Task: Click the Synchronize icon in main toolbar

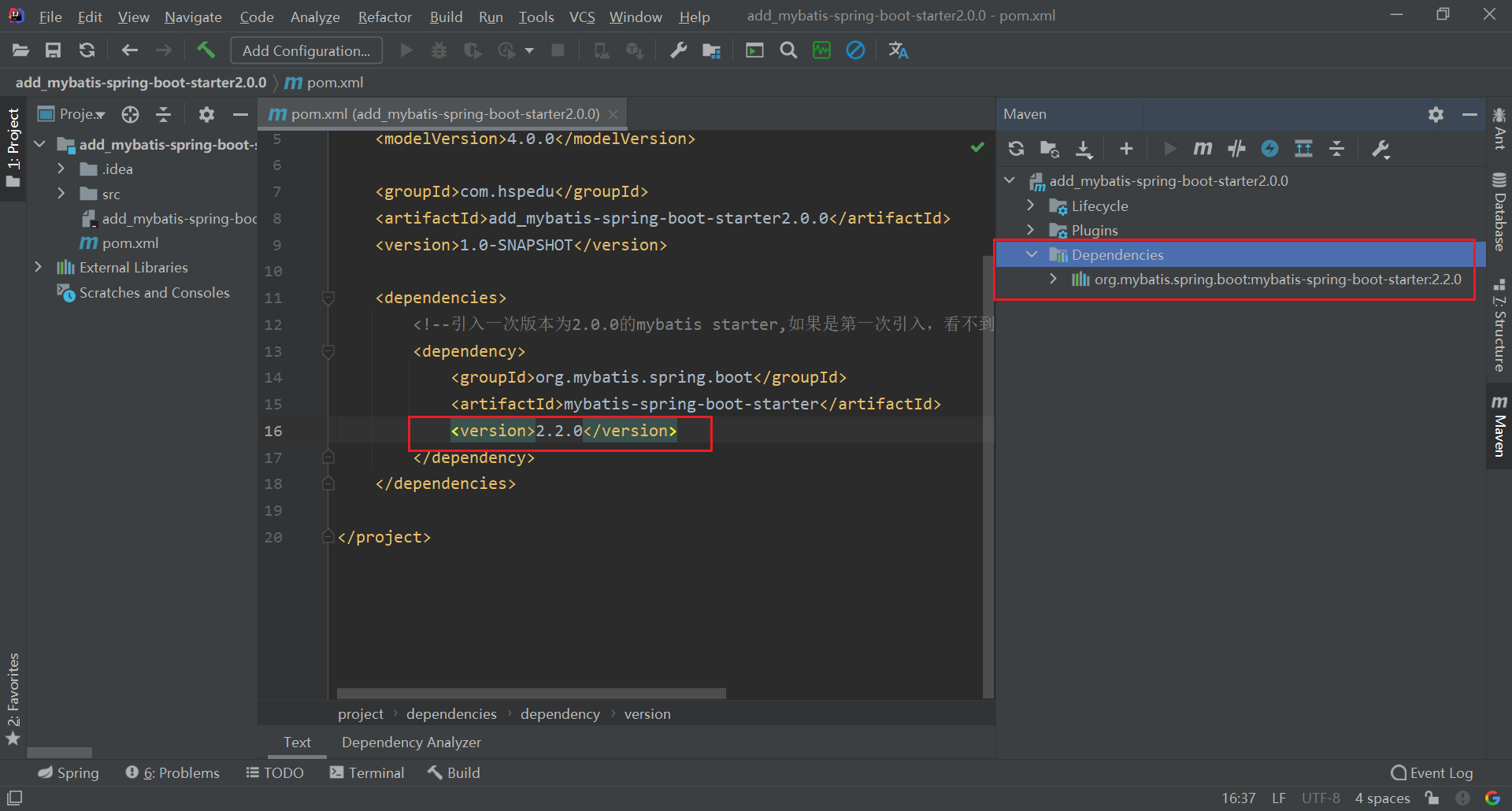Action: click(87, 50)
